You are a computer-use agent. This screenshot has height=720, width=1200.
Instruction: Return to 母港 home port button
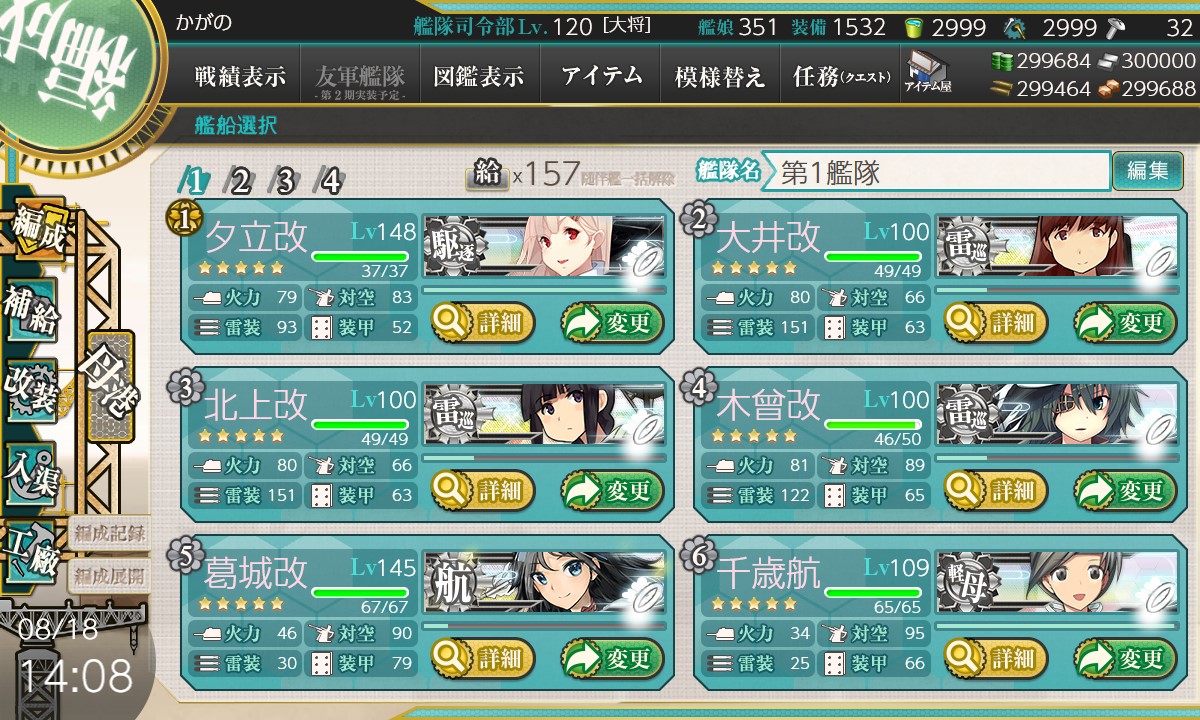(x=111, y=387)
